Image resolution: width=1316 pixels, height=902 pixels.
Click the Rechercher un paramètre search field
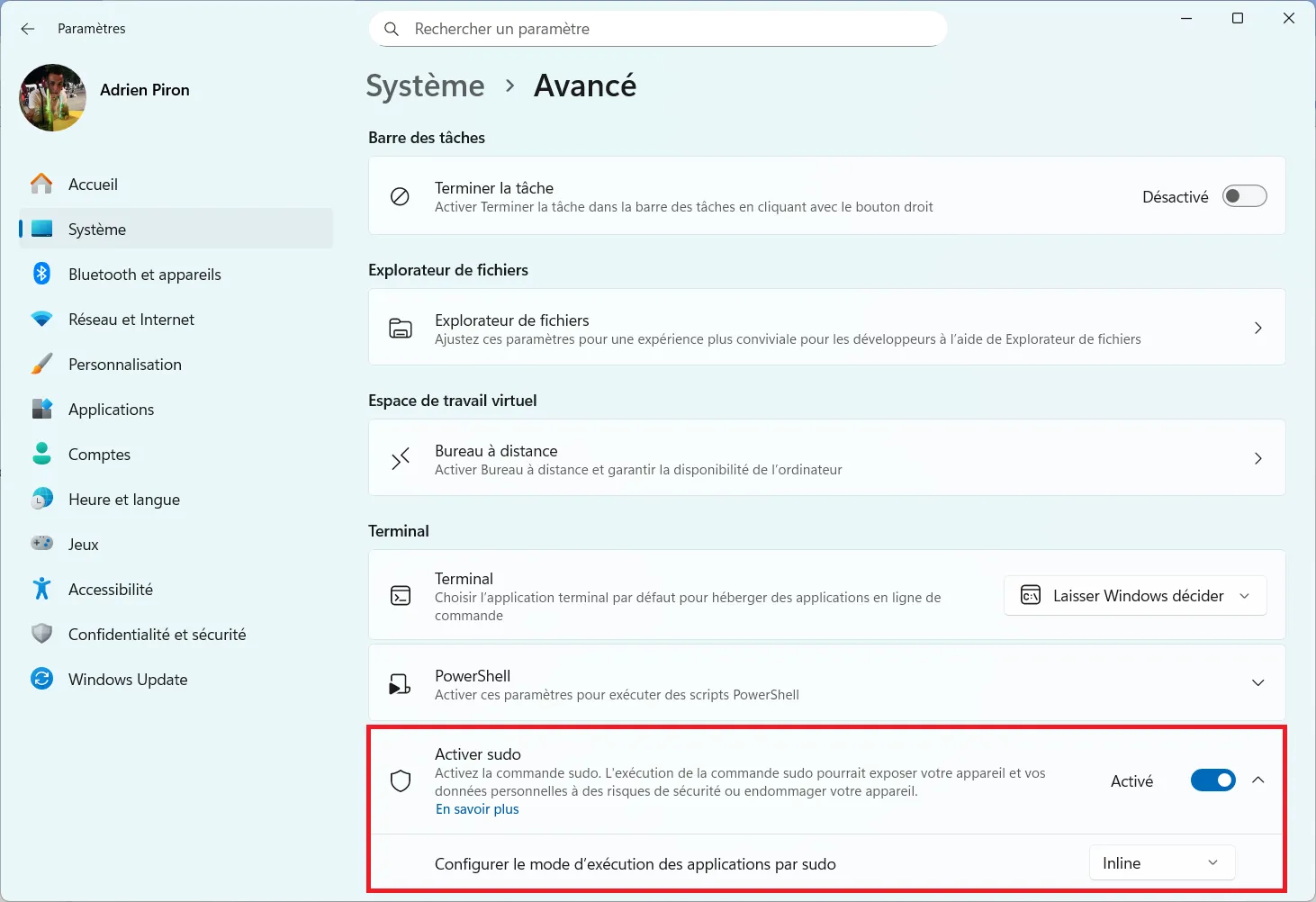[658, 28]
